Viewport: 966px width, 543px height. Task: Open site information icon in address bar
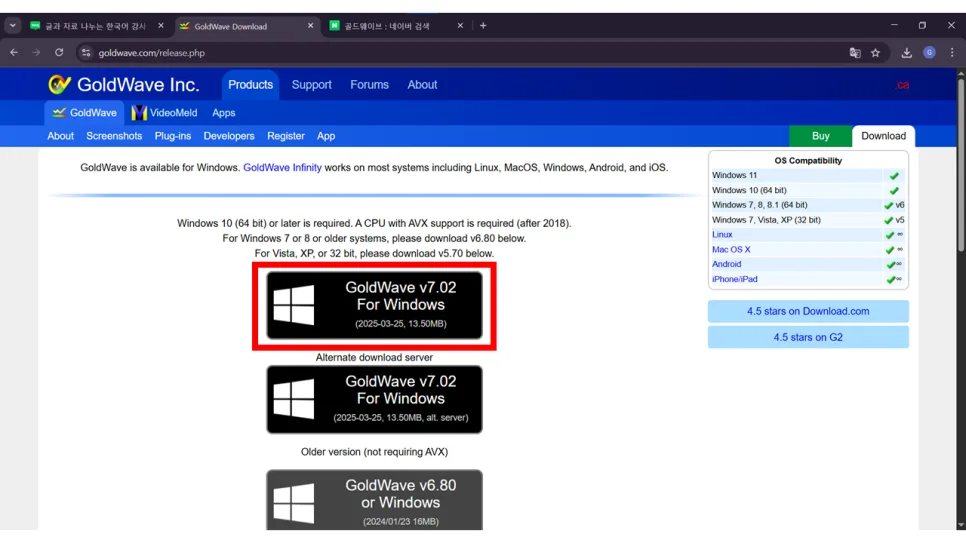86,53
